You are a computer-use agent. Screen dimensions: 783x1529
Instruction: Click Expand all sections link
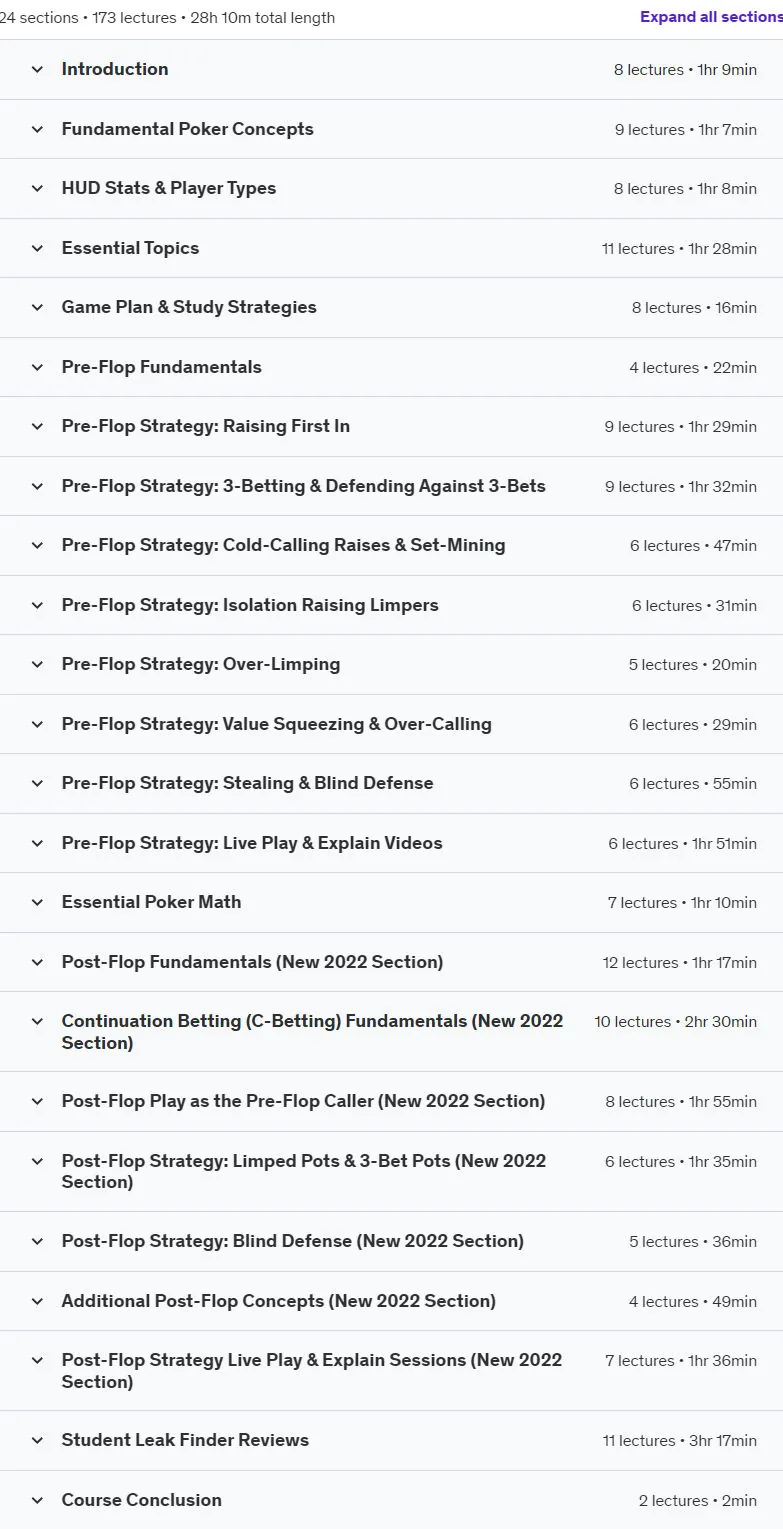point(711,17)
